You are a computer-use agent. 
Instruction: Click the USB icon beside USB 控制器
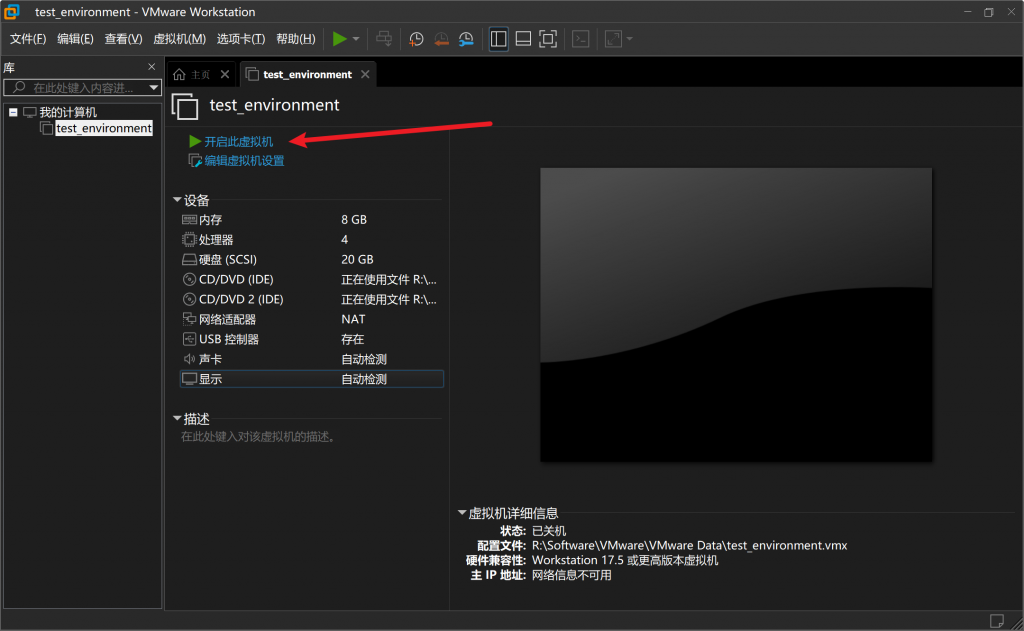tap(189, 340)
